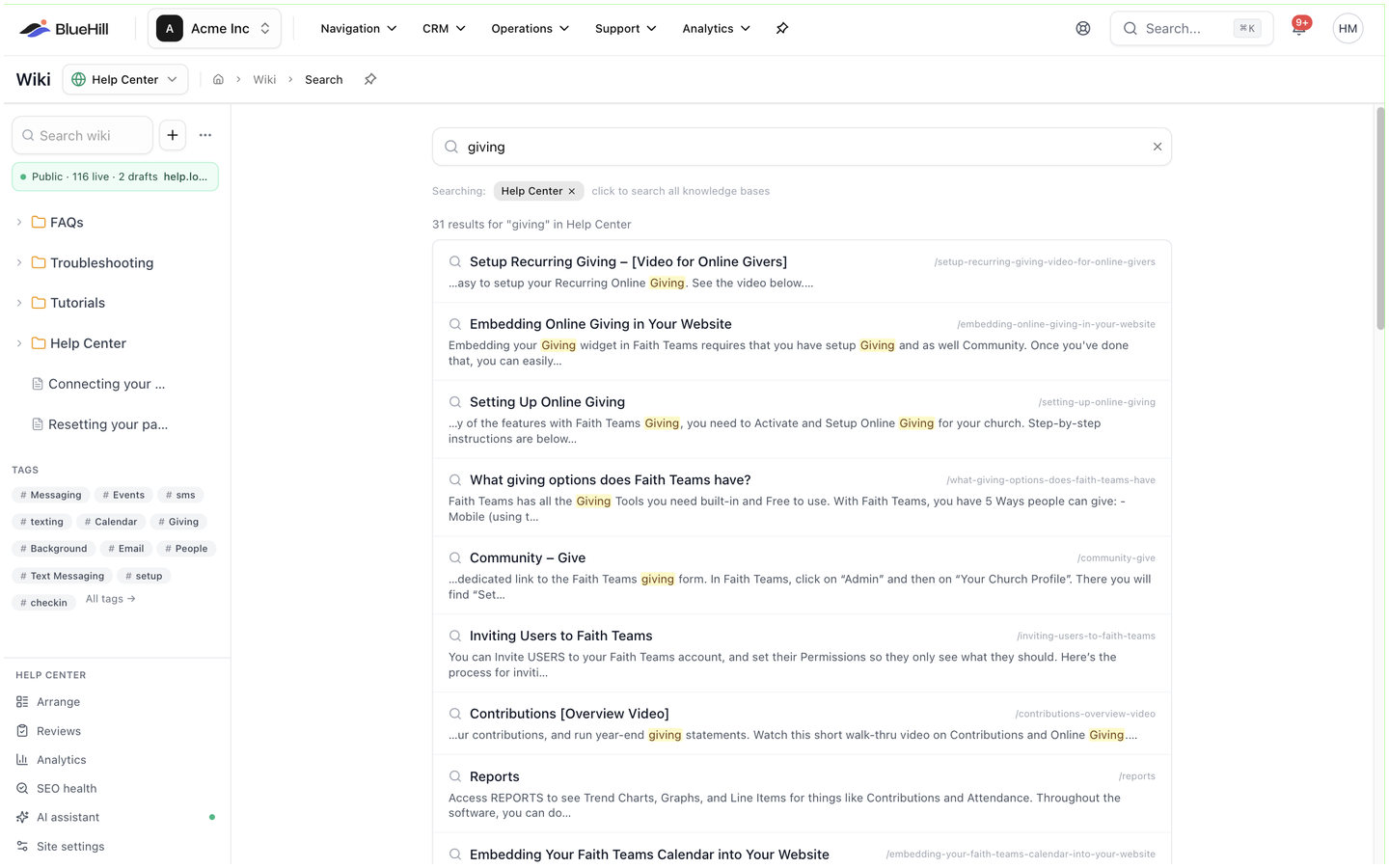The image size is (1389, 868).
Task: Launch the AI assistant
Action: (68, 817)
